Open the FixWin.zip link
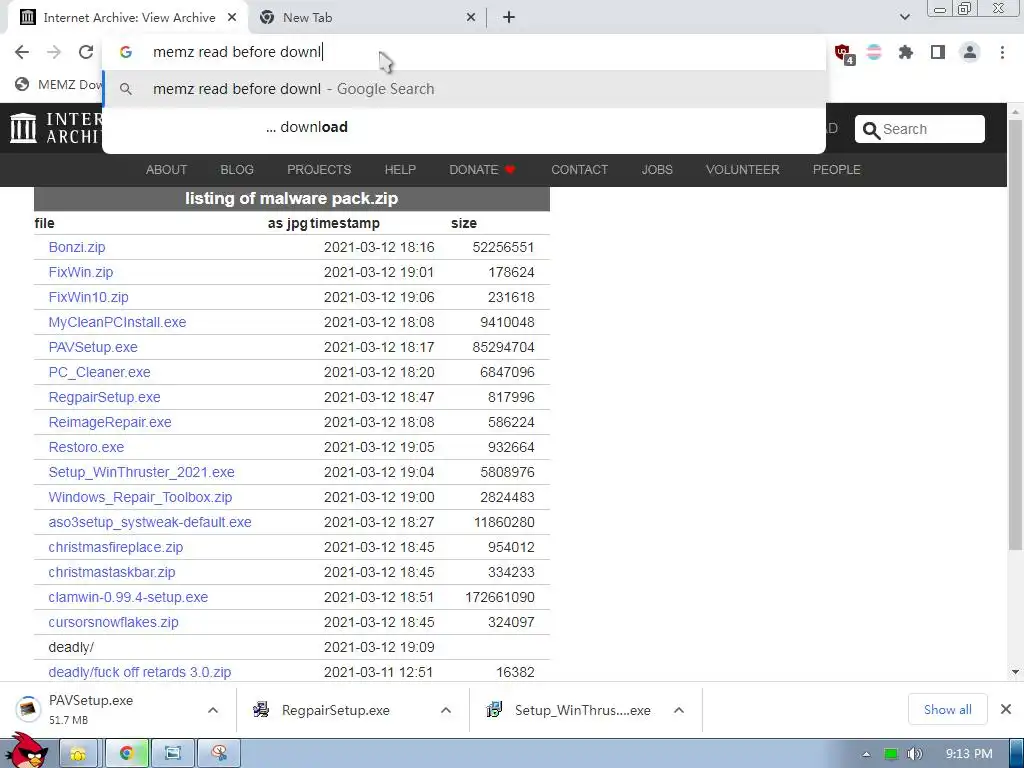Screen dimensions: 1024x768 coord(80,272)
